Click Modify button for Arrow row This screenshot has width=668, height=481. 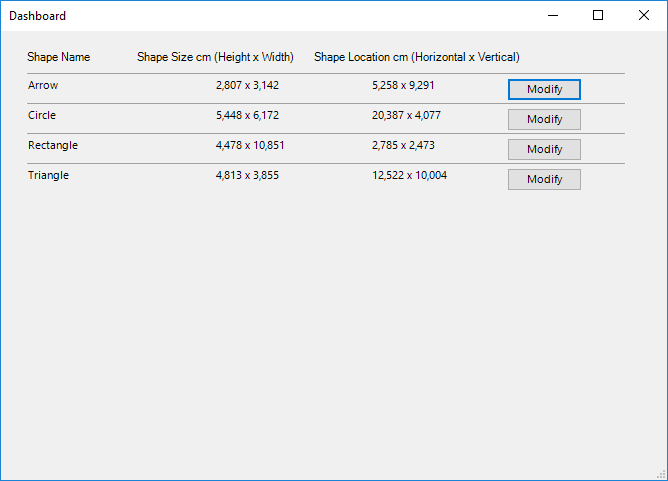click(544, 89)
